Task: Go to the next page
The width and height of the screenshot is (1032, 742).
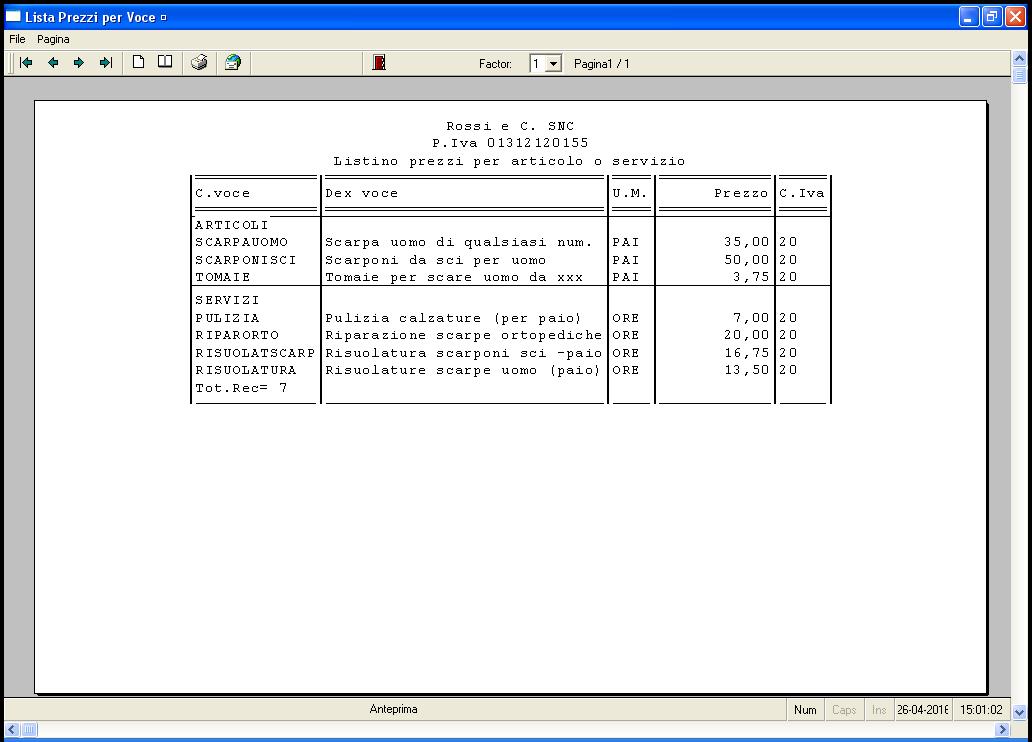Action: click(x=79, y=63)
